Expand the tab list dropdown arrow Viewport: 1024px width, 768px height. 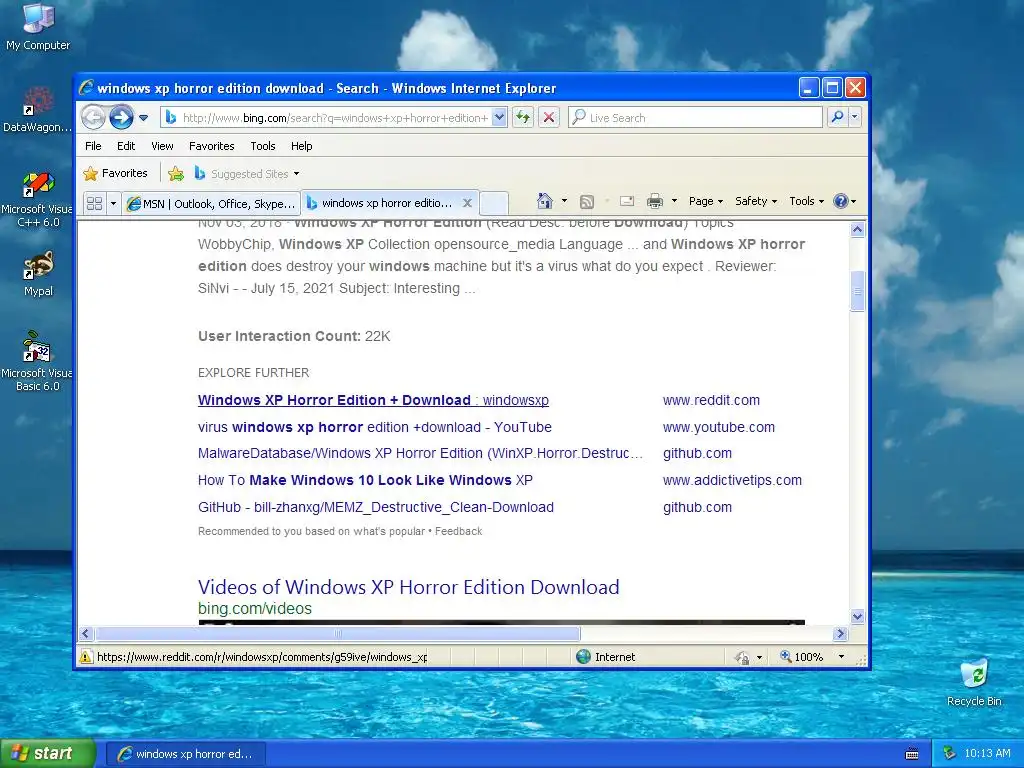pos(113,204)
